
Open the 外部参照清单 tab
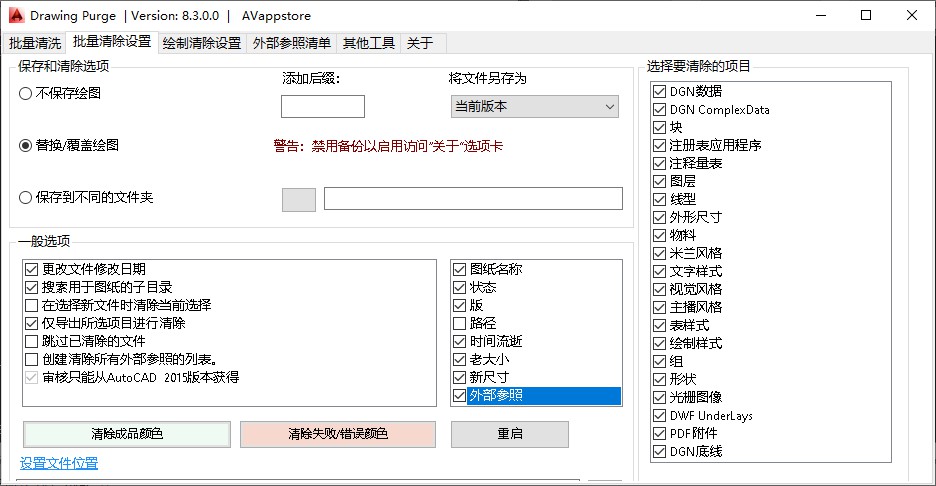point(292,43)
